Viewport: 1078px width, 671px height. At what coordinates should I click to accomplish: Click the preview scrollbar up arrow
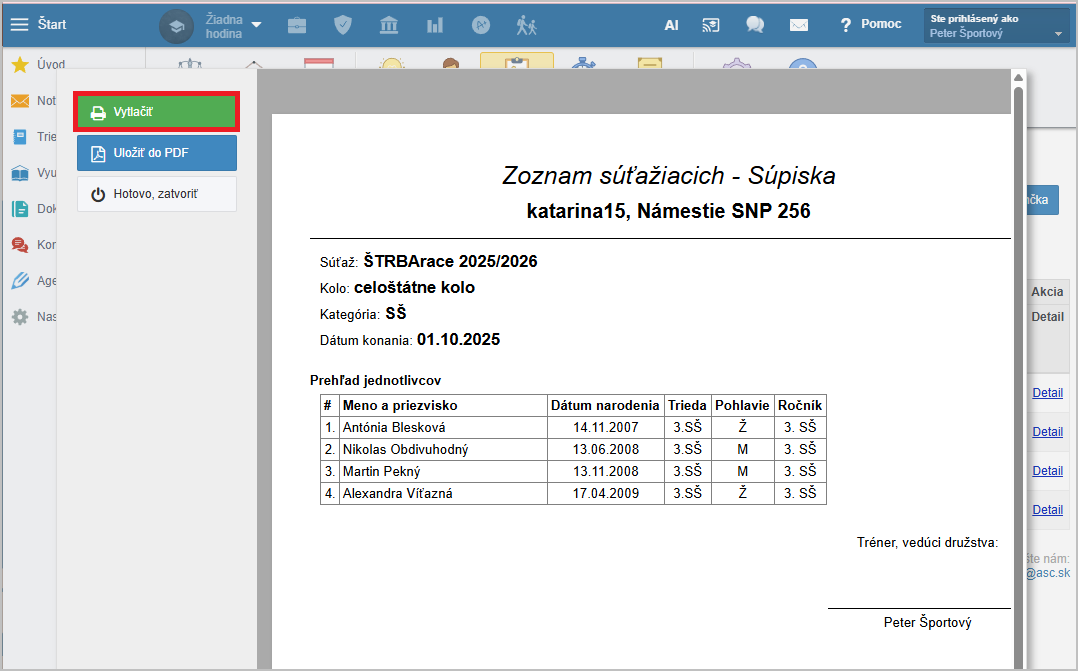click(x=1018, y=78)
